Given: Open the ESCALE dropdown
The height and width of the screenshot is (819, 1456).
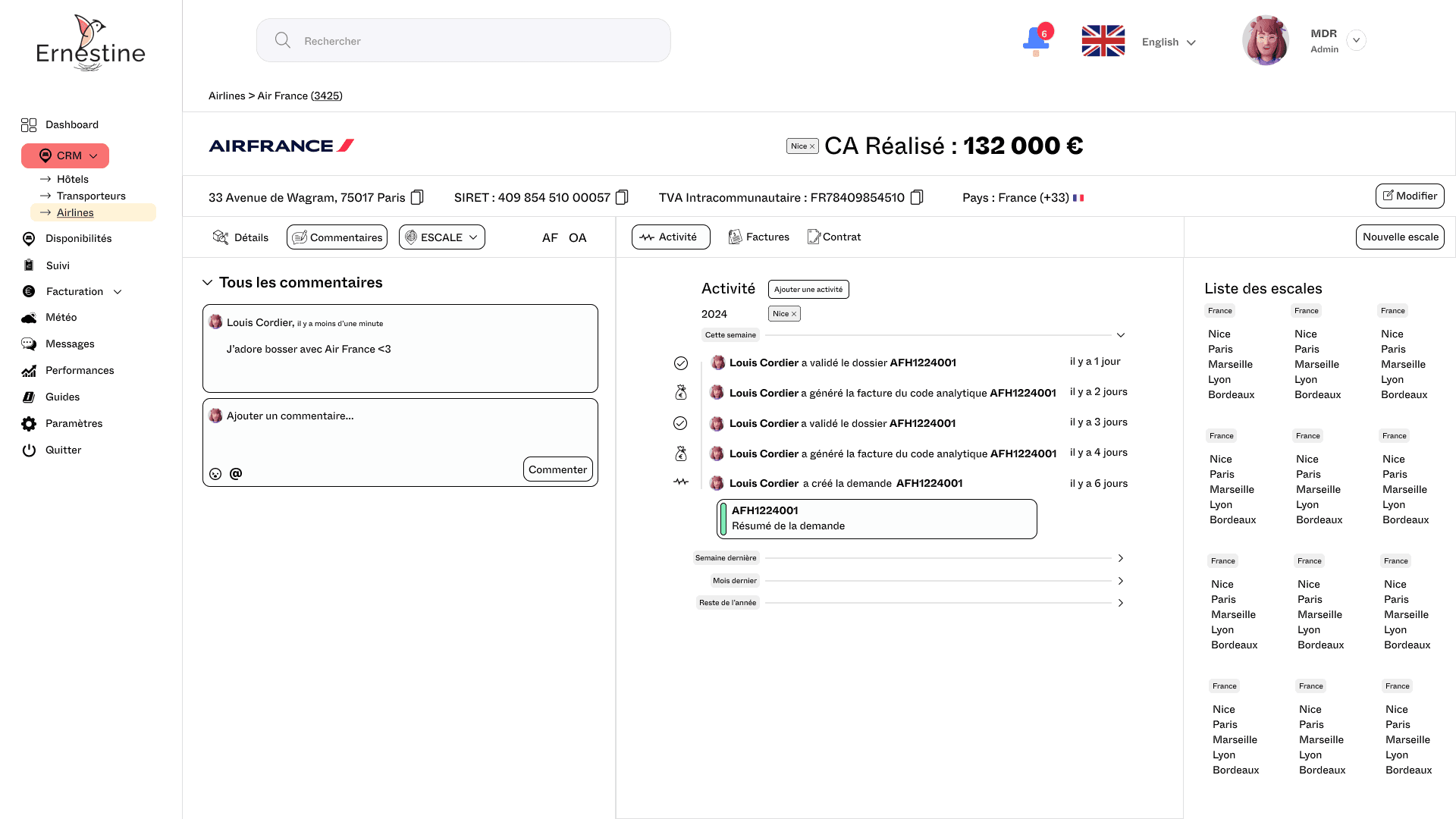Looking at the screenshot, I should pyautogui.click(x=442, y=237).
